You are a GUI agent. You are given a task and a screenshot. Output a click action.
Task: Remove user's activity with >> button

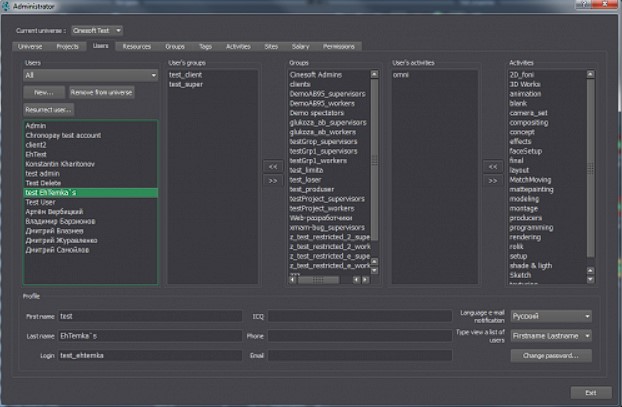click(493, 181)
